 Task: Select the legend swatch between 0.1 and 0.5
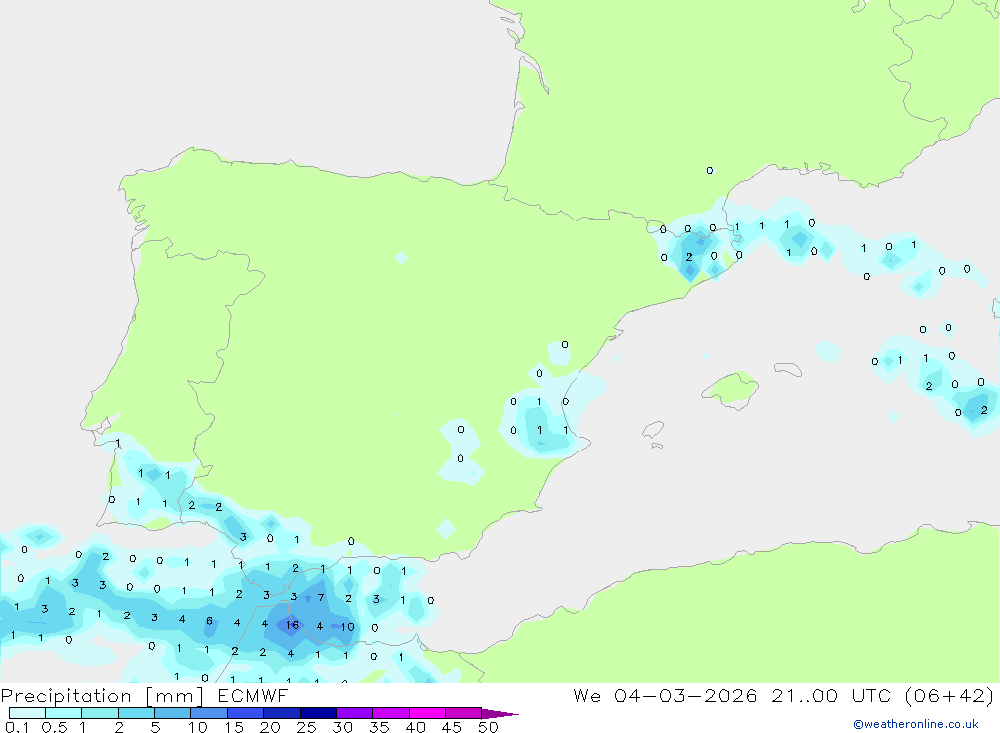point(27,713)
